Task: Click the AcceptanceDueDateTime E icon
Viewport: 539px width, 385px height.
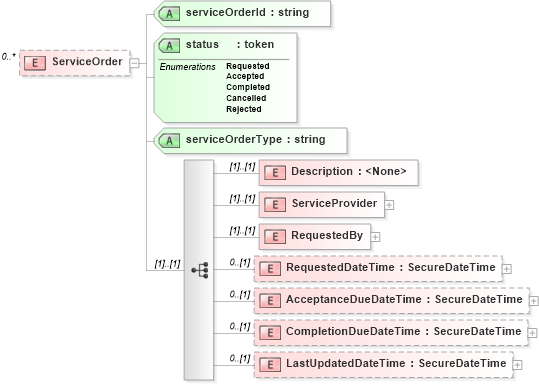Action: [270, 301]
